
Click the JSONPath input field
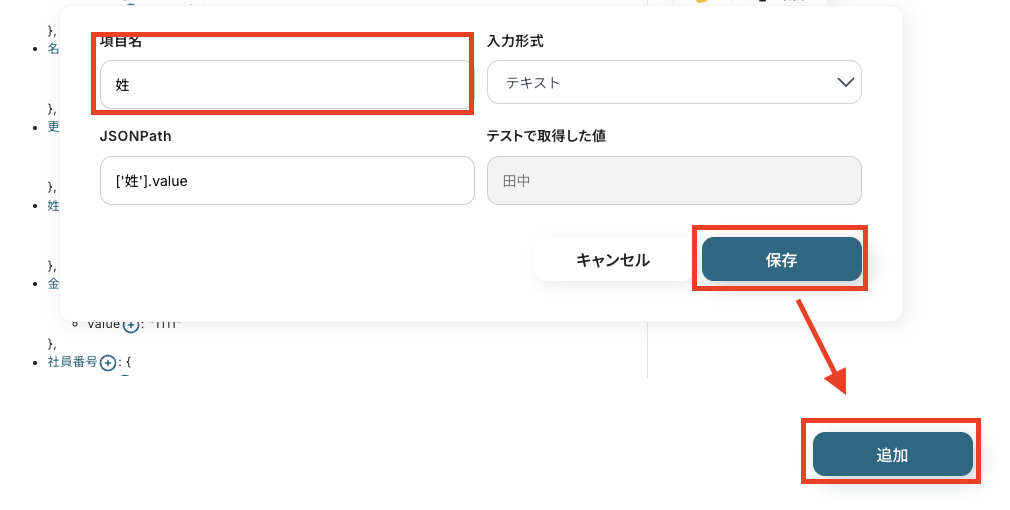287,181
